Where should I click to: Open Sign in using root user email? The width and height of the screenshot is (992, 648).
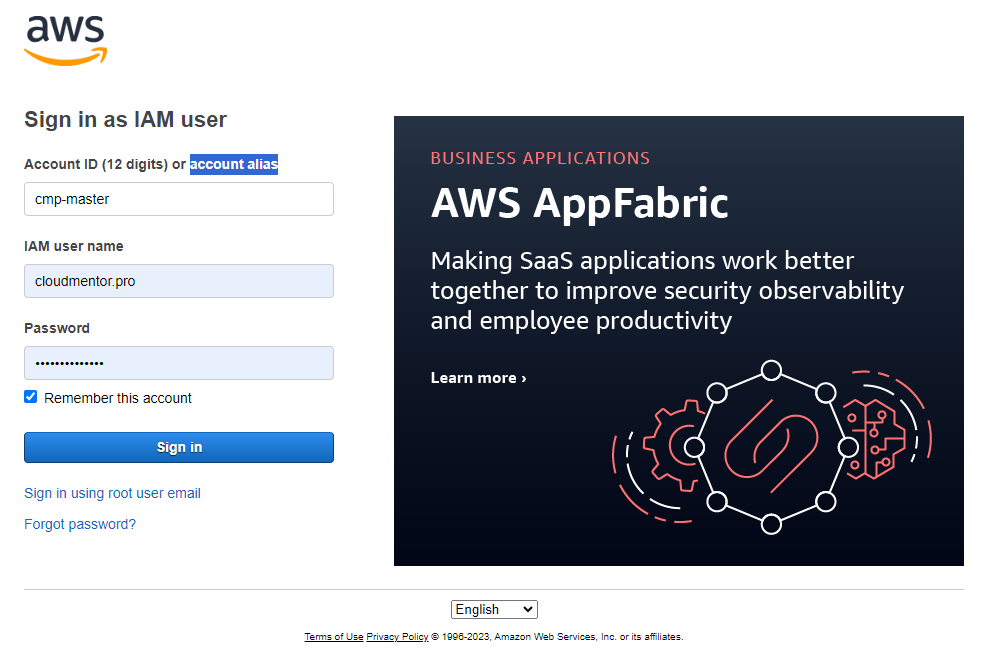tap(112, 493)
